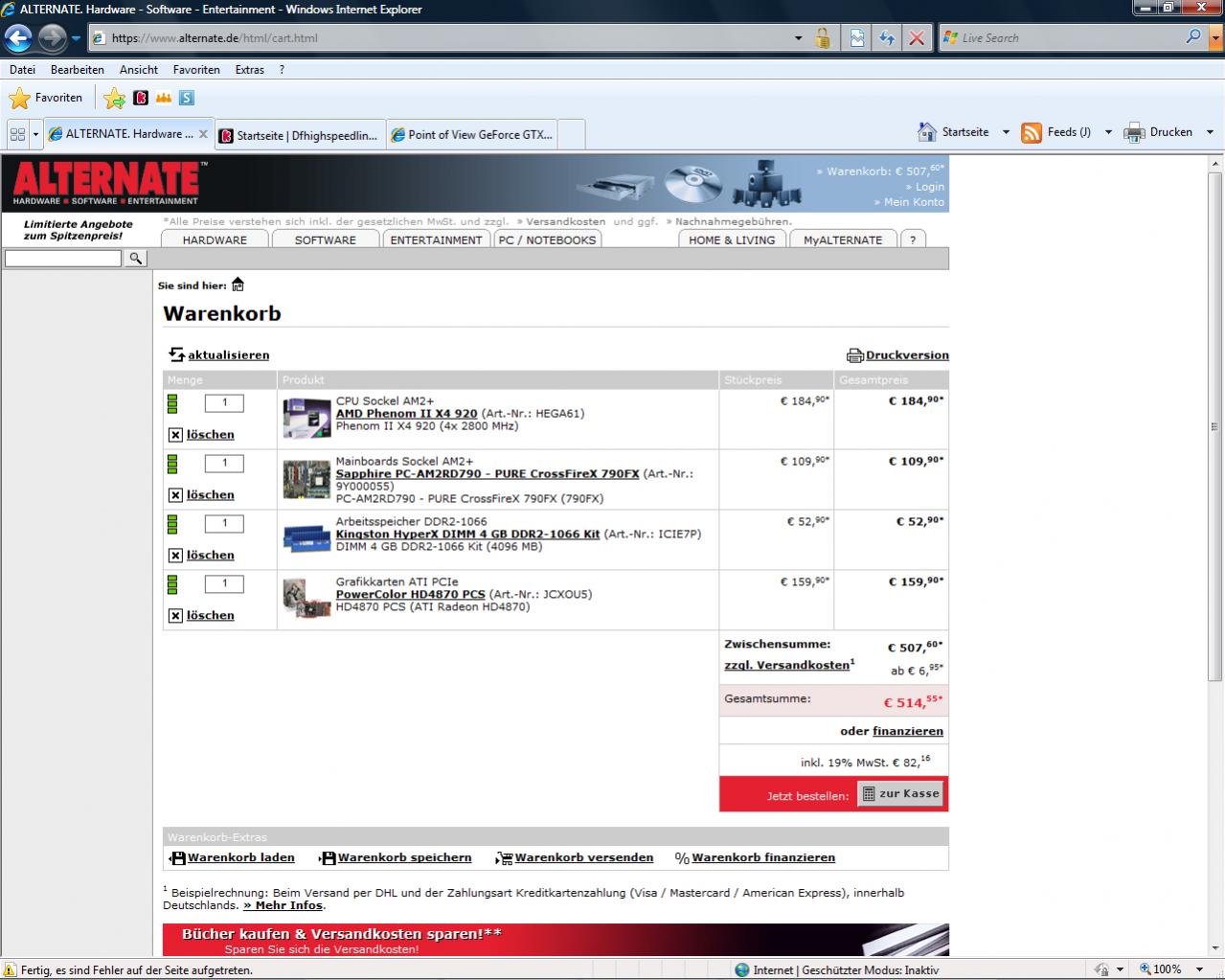1225x980 pixels.
Task: Open address bar history dropdown
Action: coord(798,38)
